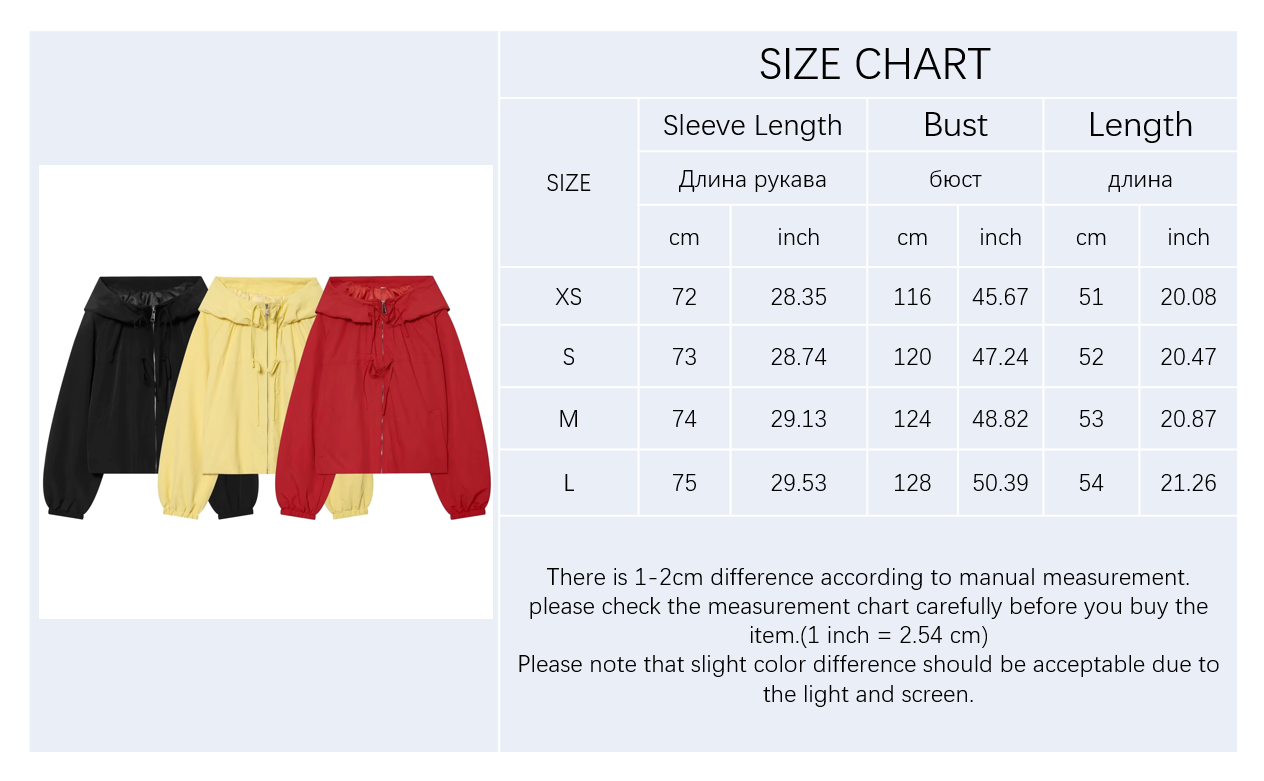Click the S bust value 47.24
1264x781 pixels.
pyautogui.click(x=1000, y=357)
